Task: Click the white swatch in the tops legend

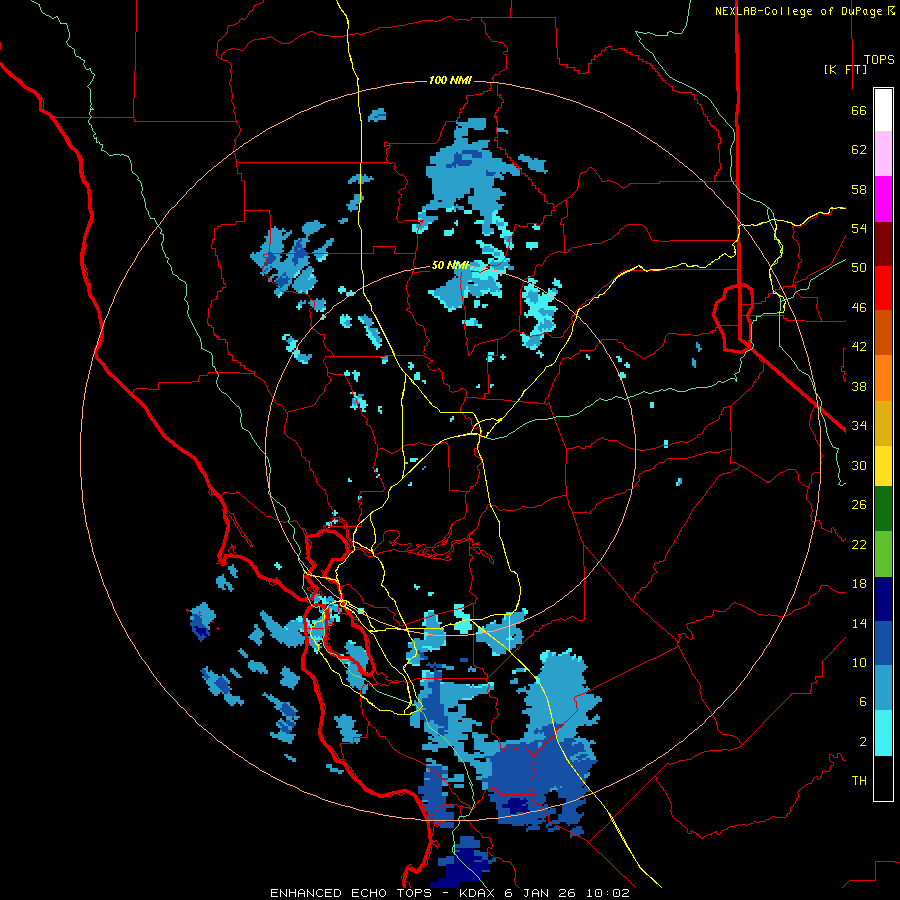Action: click(x=883, y=110)
